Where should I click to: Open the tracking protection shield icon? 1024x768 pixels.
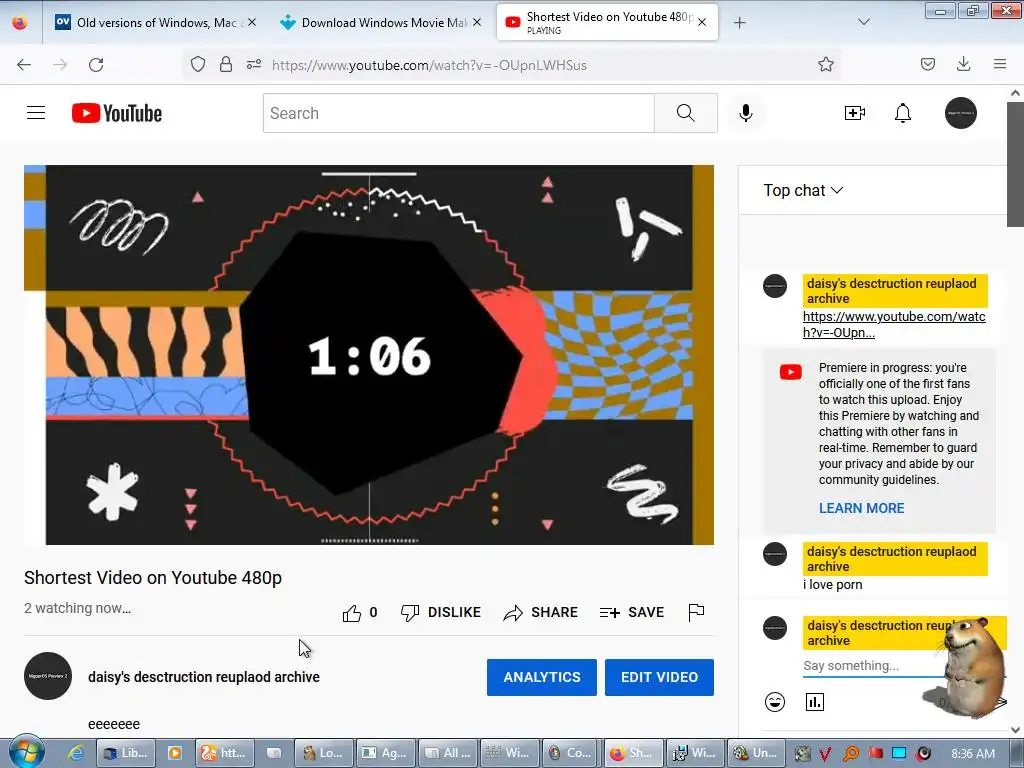point(198,64)
